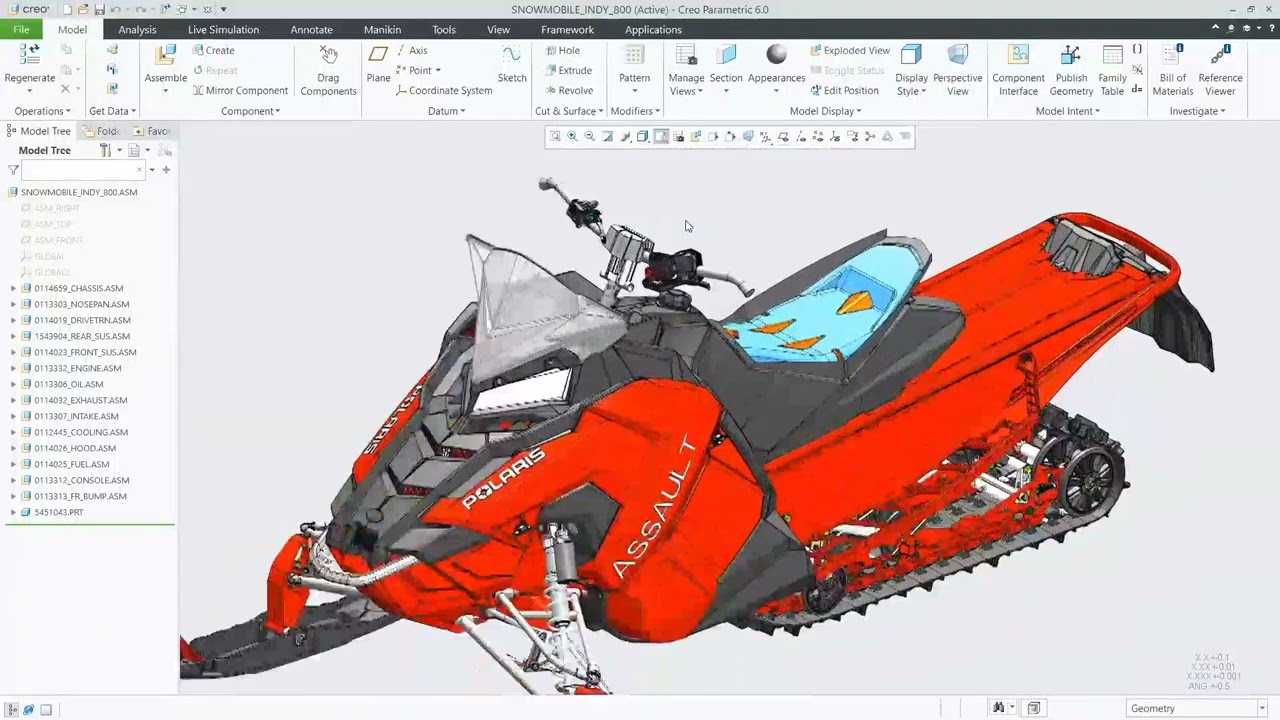Switch to the View tab
The width and height of the screenshot is (1280, 720).
coord(498,29)
